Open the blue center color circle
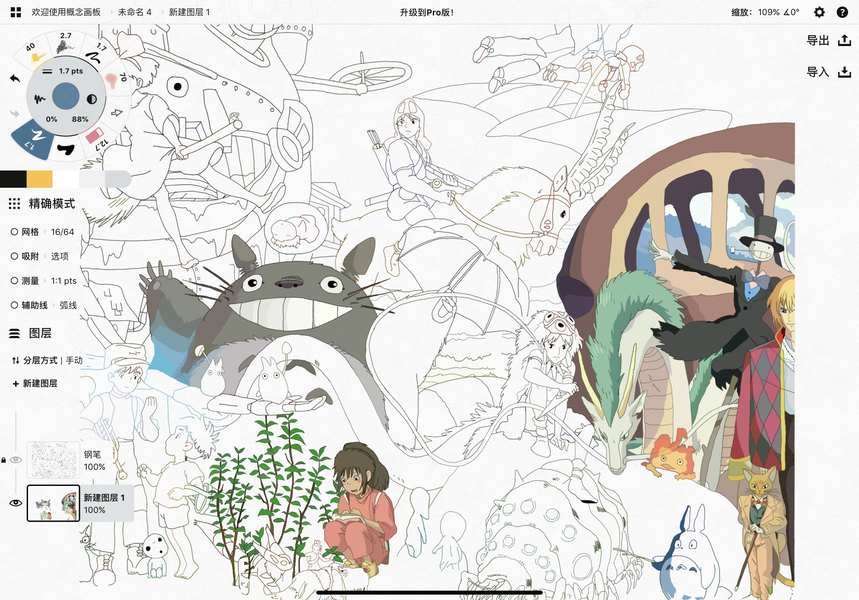Viewport: 859px width, 600px height. click(x=66, y=97)
